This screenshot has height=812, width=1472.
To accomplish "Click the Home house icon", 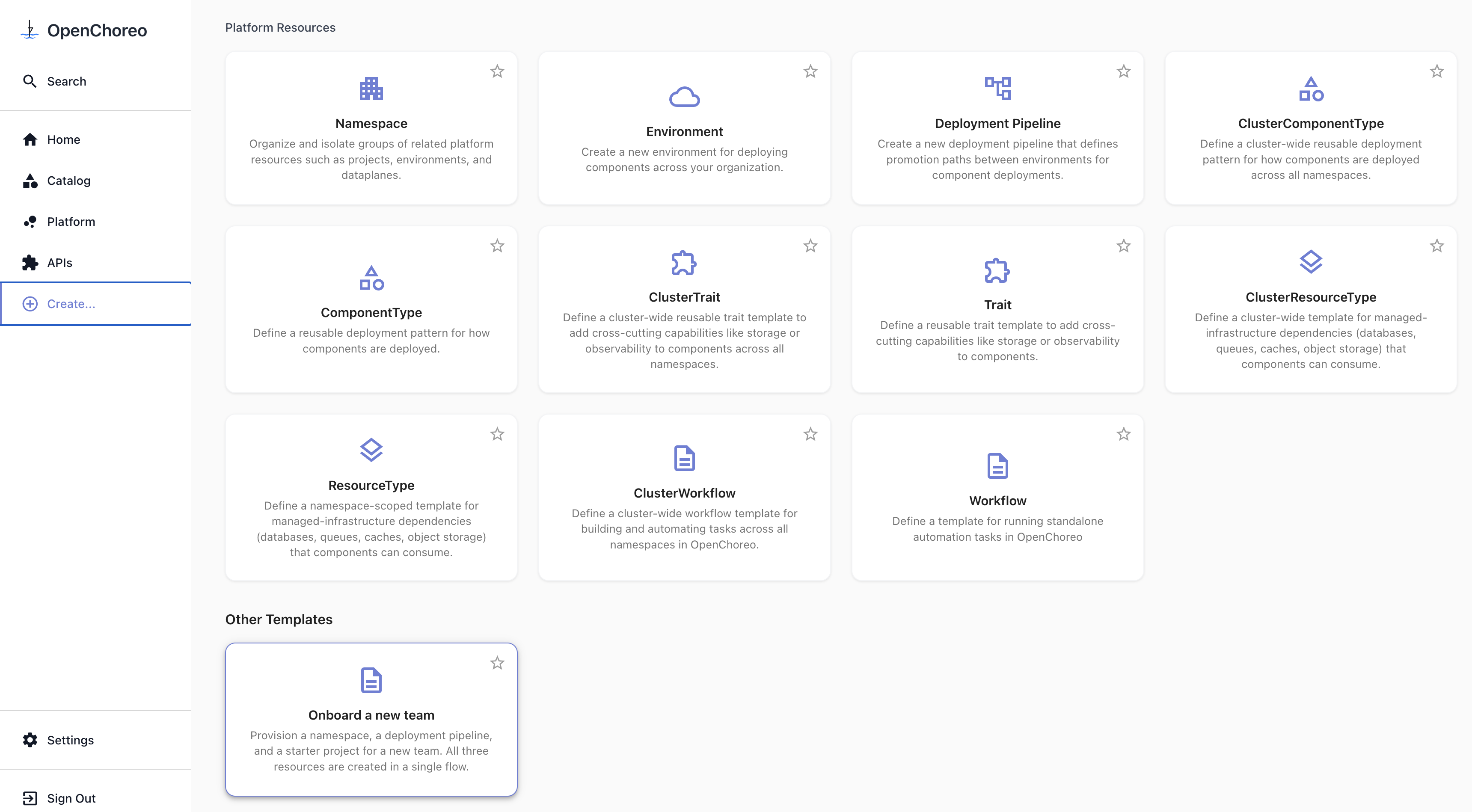I will pos(30,139).
